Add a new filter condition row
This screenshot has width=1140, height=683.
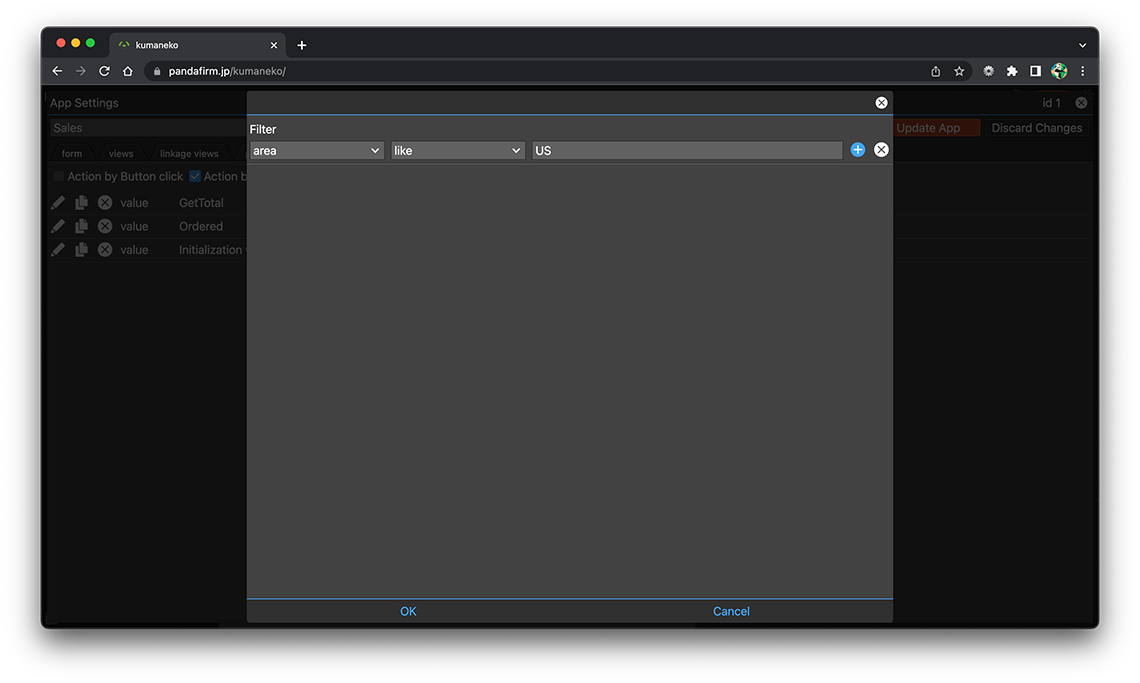pos(857,150)
